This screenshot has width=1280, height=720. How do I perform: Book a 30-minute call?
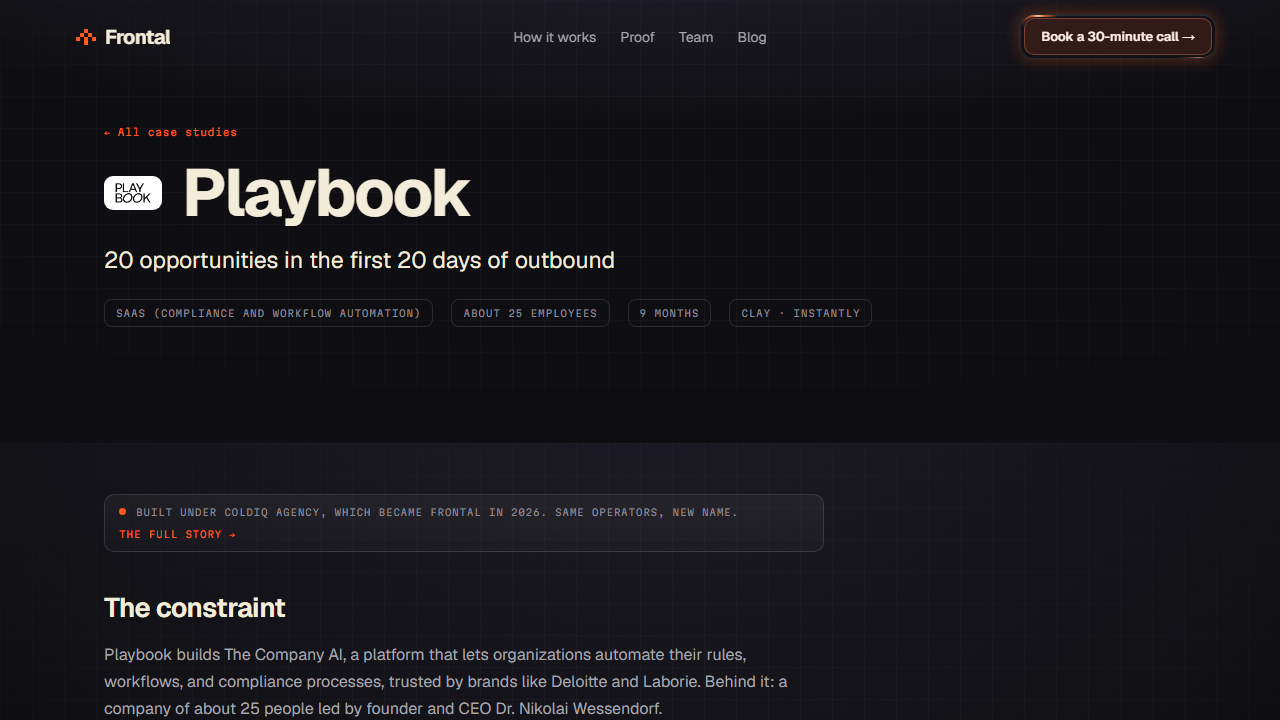(1118, 37)
